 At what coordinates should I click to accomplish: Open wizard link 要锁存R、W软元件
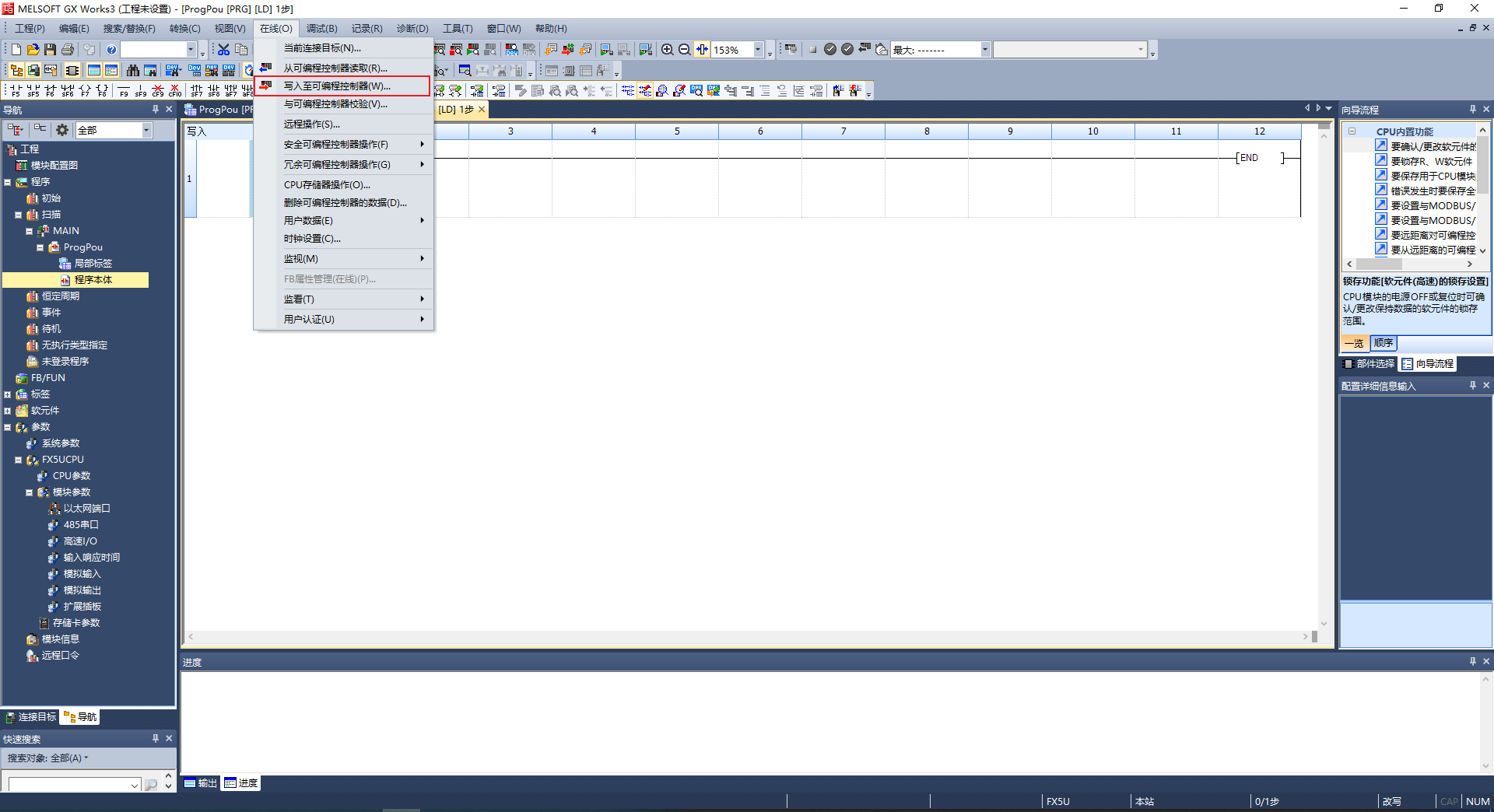click(x=1431, y=162)
